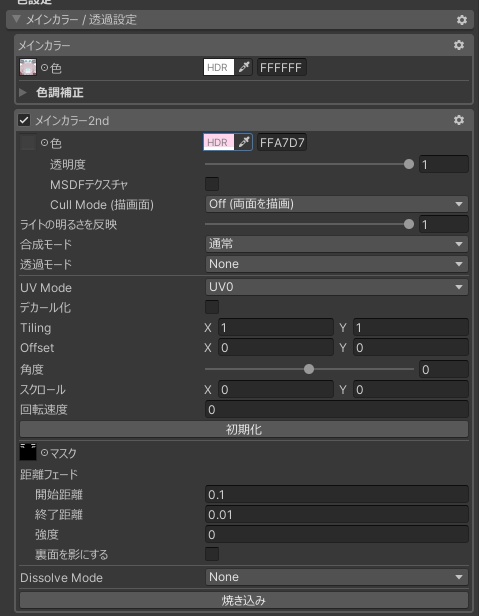This screenshot has height=616, width=479.
Task: Expand the 色調補正 foldout
Action: 23,92
